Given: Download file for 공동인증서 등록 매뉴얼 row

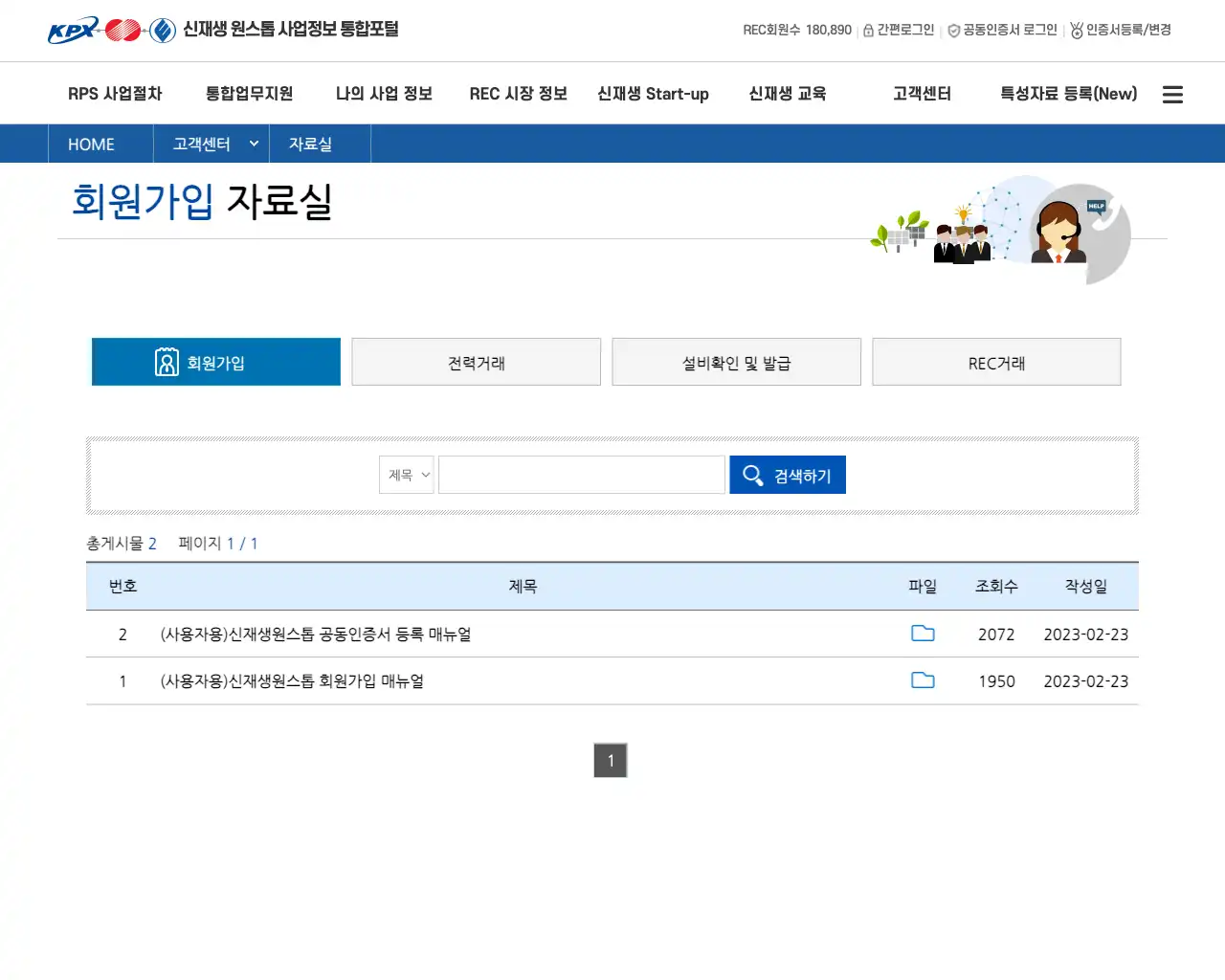Looking at the screenshot, I should (923, 634).
